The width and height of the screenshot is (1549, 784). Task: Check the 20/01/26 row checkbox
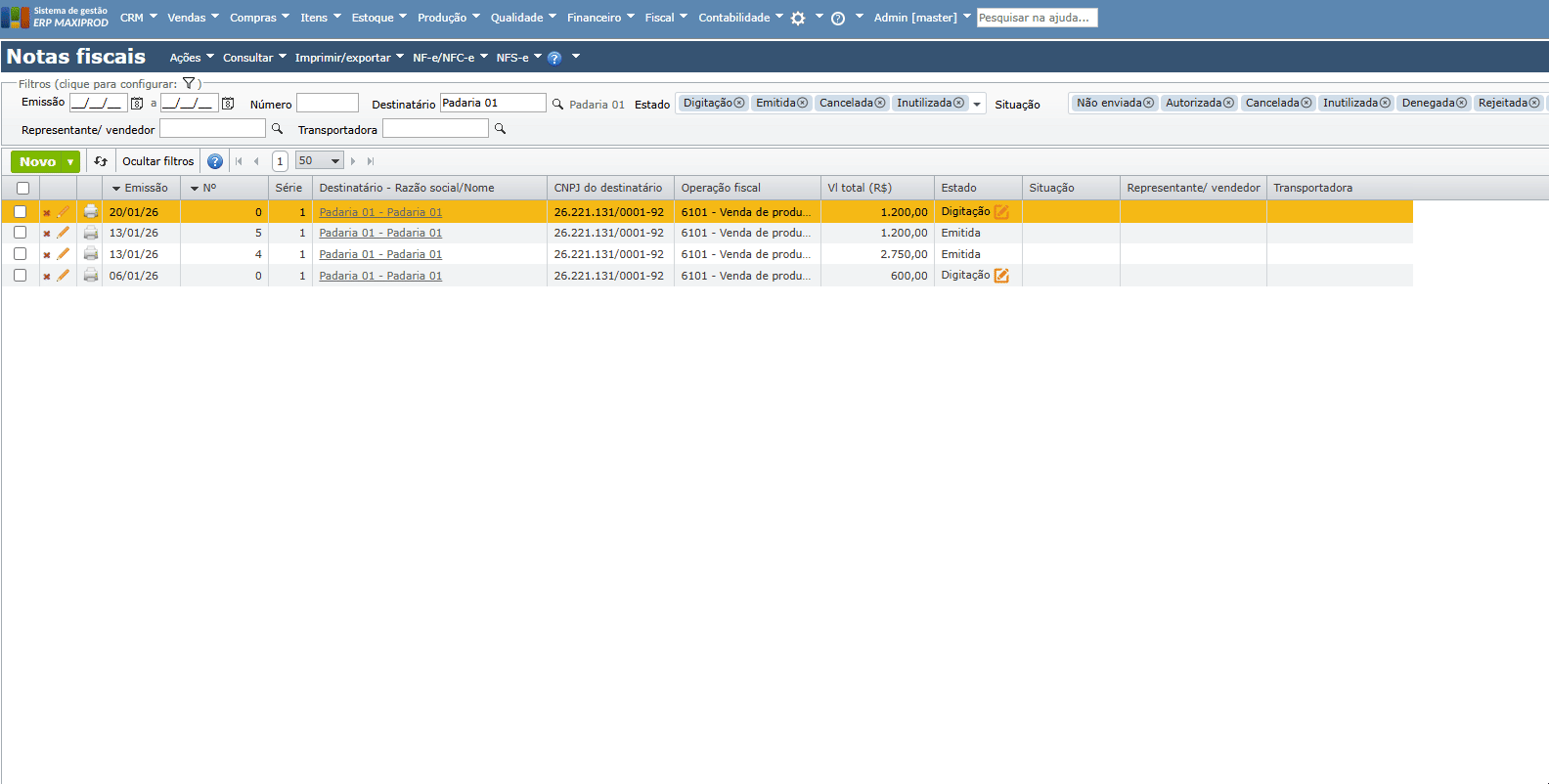pos(20,211)
